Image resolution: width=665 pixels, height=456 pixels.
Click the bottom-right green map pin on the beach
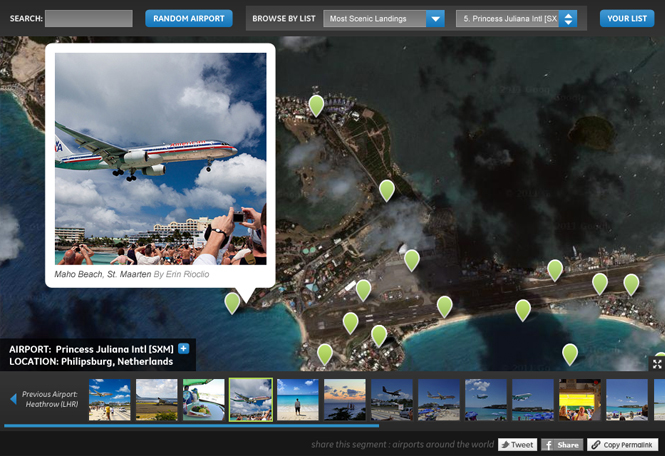570,353
